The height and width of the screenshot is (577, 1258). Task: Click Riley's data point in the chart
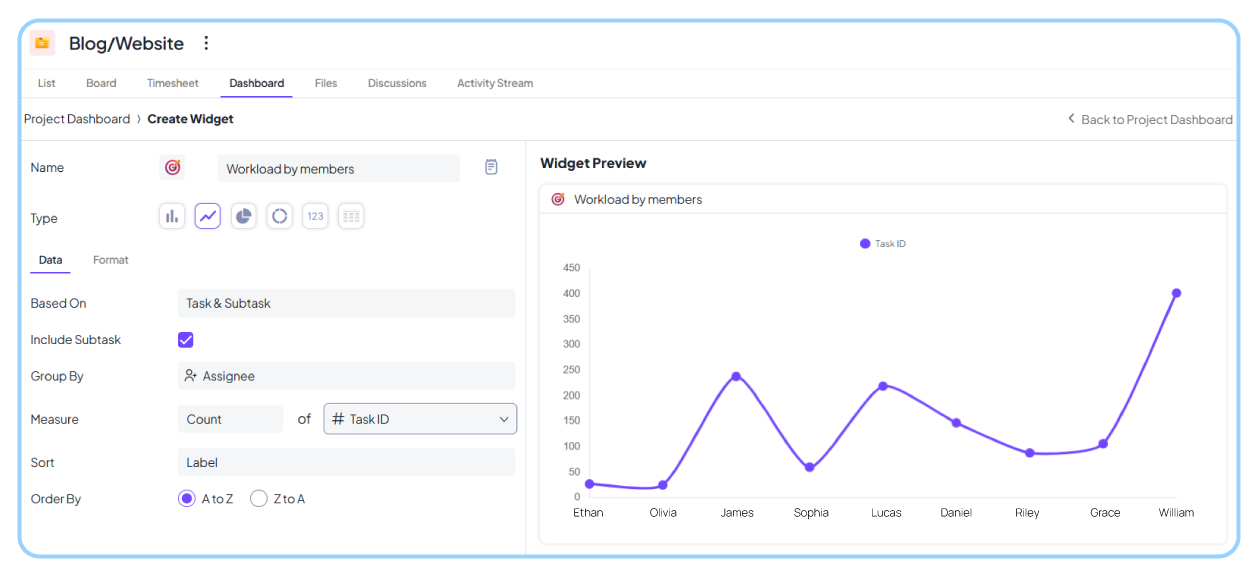coord(1029,453)
